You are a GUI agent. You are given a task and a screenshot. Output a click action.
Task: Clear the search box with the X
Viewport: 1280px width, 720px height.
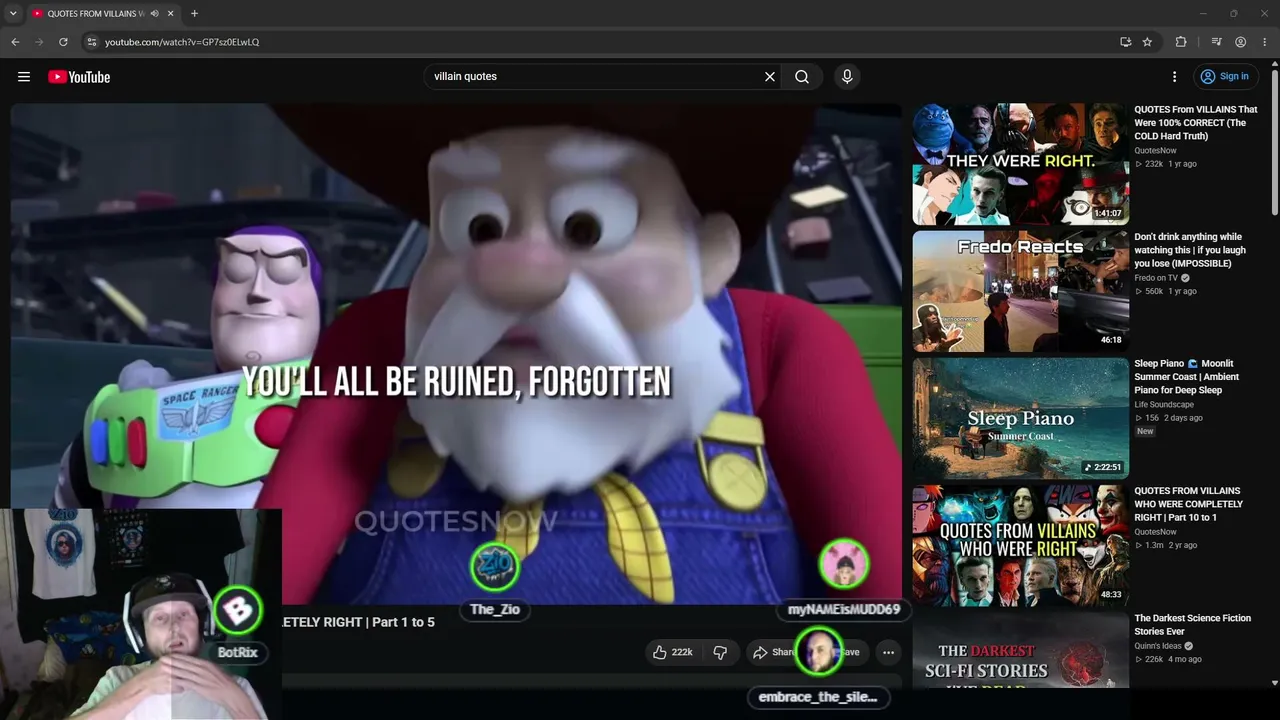point(770,77)
